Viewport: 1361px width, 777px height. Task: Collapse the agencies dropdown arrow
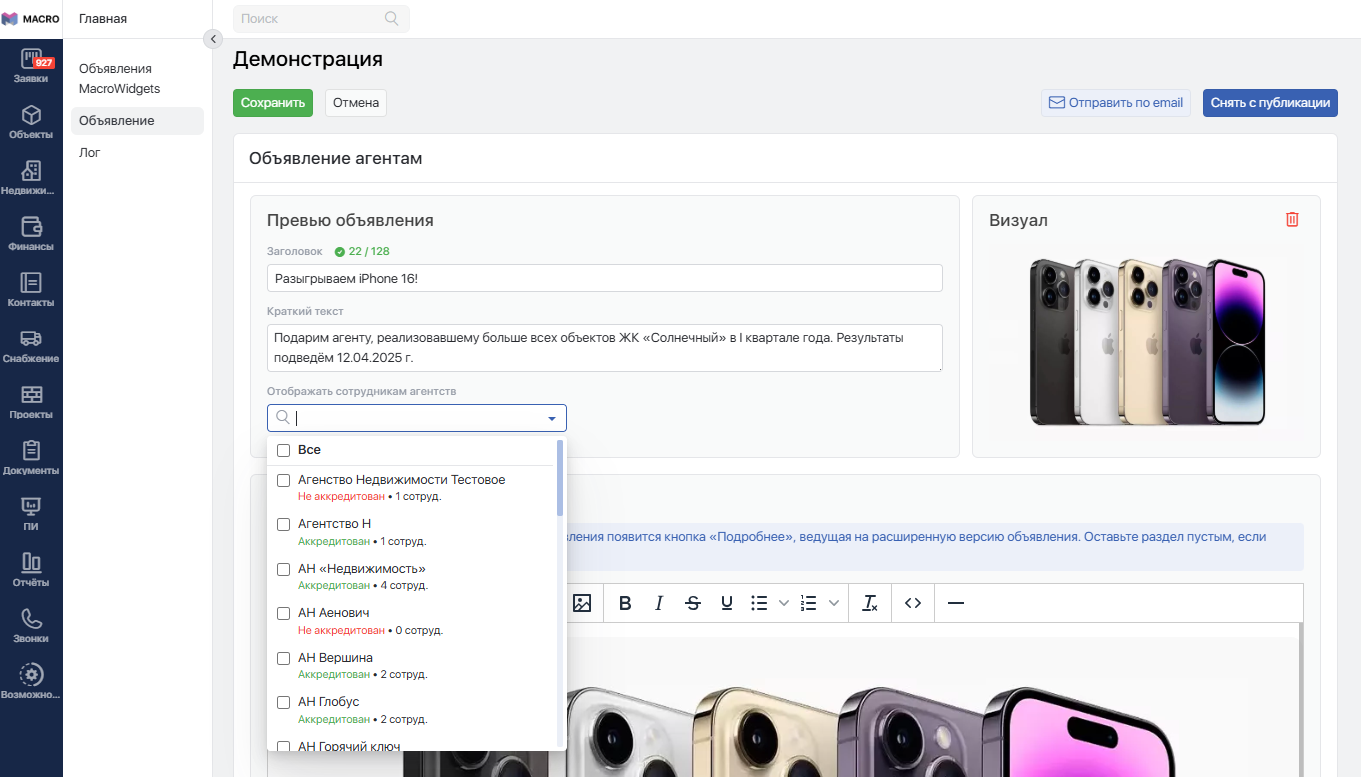pos(551,418)
